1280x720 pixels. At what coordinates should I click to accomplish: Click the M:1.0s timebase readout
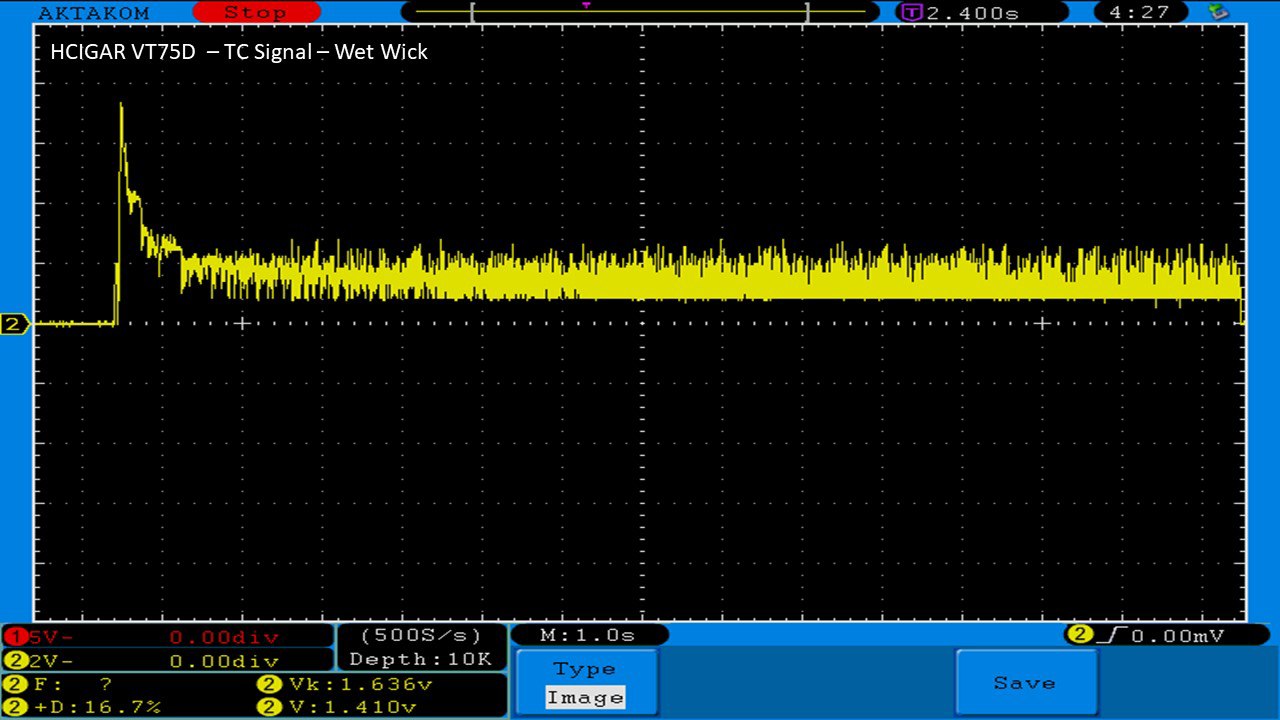coord(589,635)
